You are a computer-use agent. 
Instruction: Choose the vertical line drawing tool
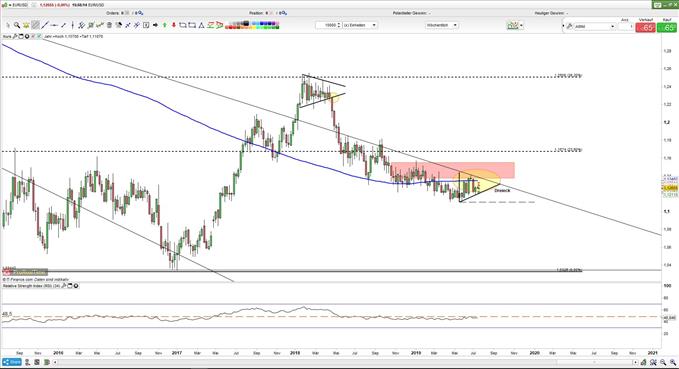point(72,25)
